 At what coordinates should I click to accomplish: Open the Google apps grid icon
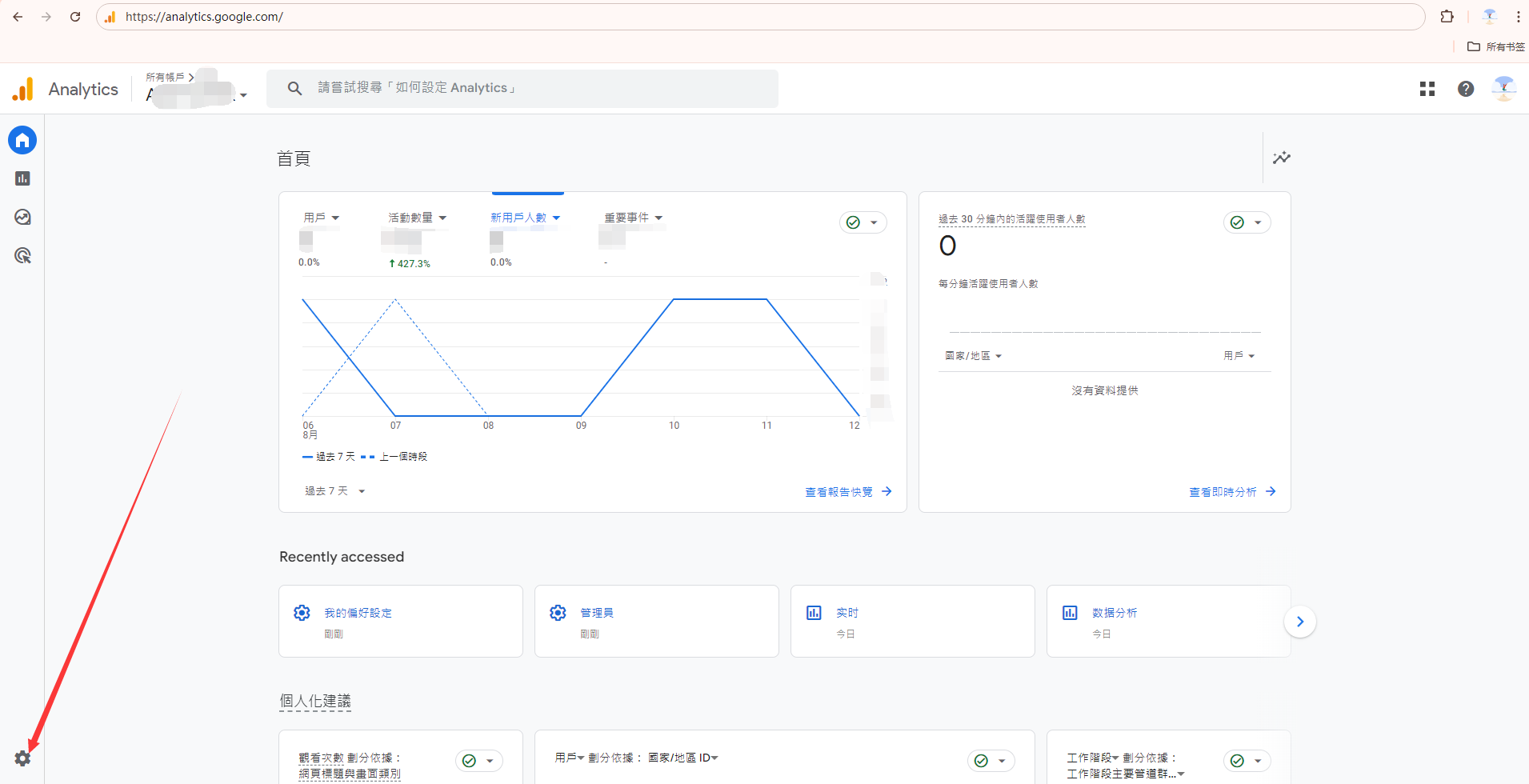click(x=1427, y=89)
